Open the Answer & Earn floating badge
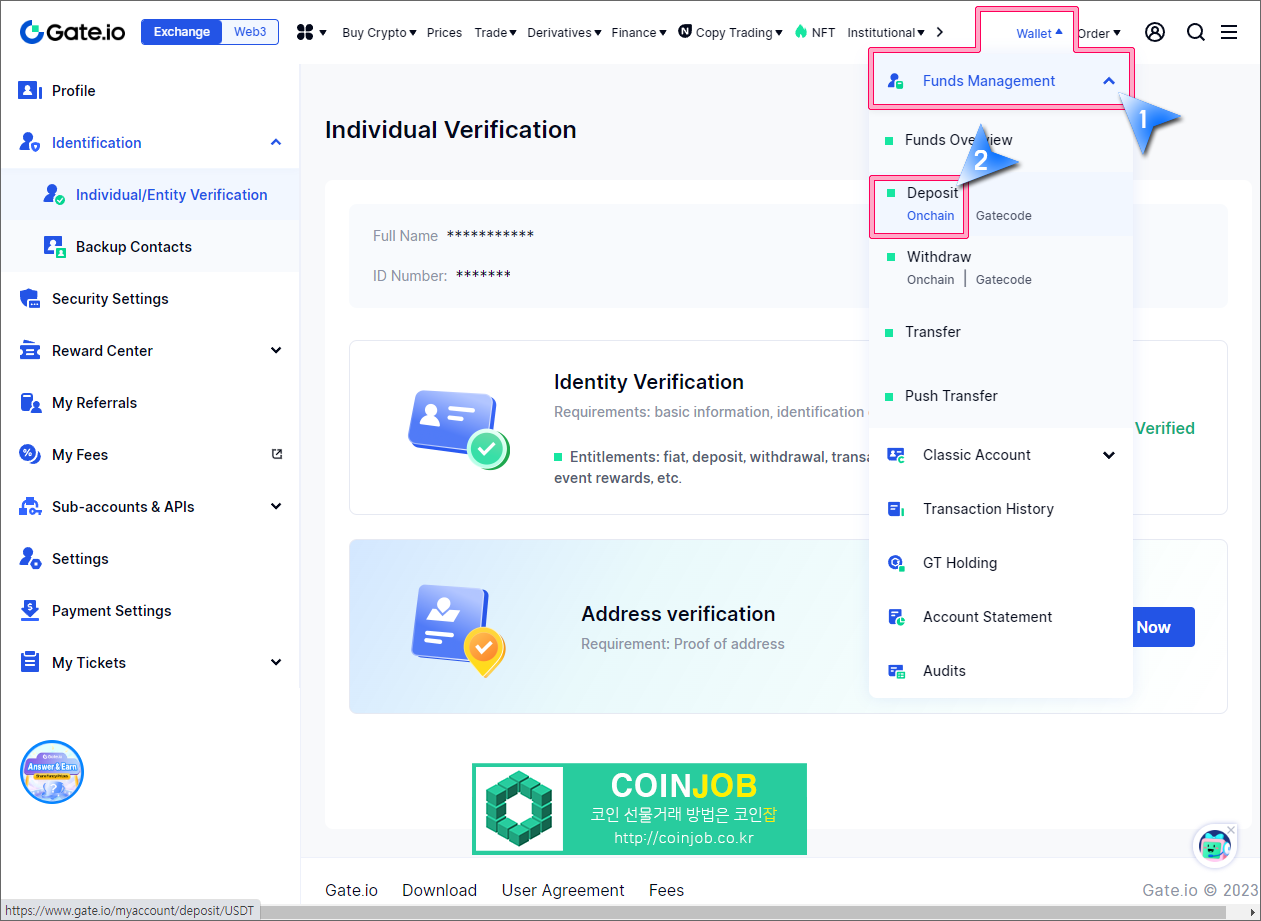This screenshot has width=1261, height=921. click(x=52, y=772)
